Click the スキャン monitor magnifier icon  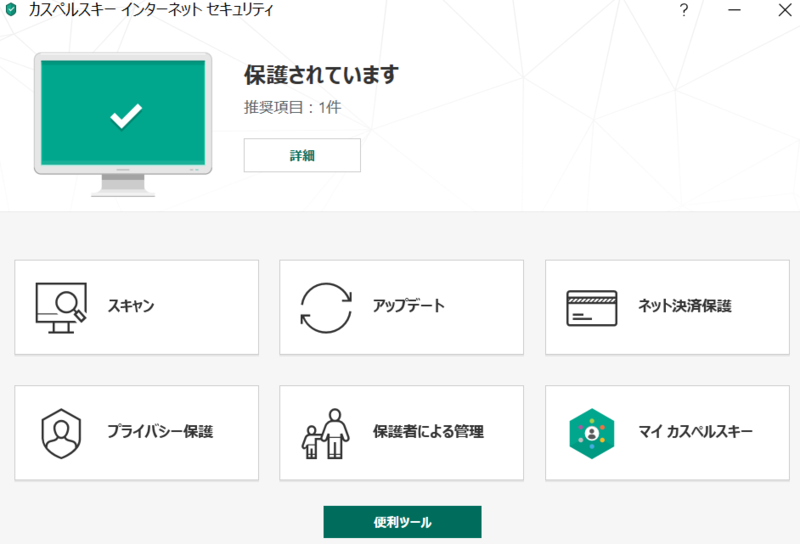pyautogui.click(x=61, y=308)
